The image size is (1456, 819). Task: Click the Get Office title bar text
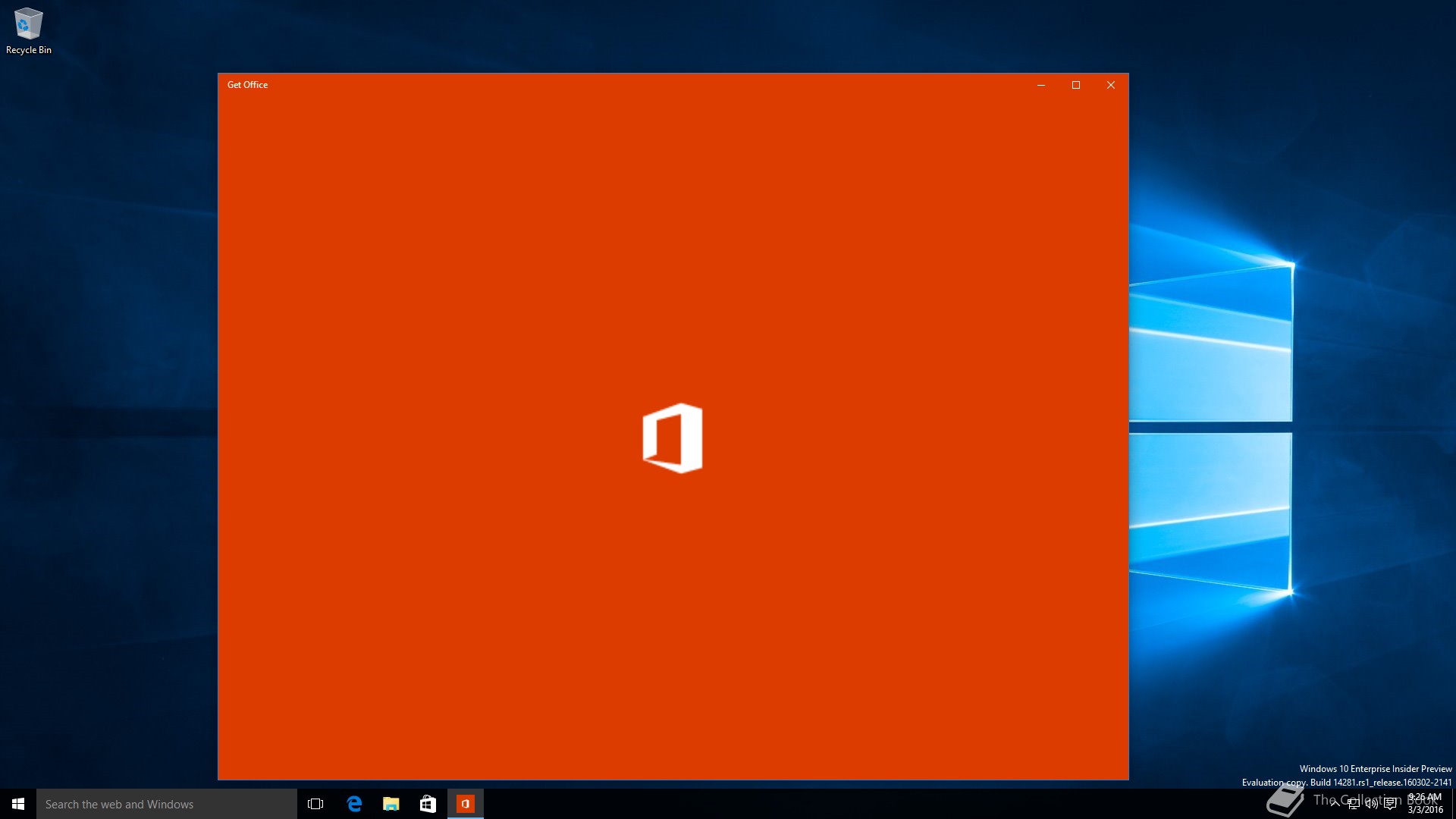(x=248, y=85)
